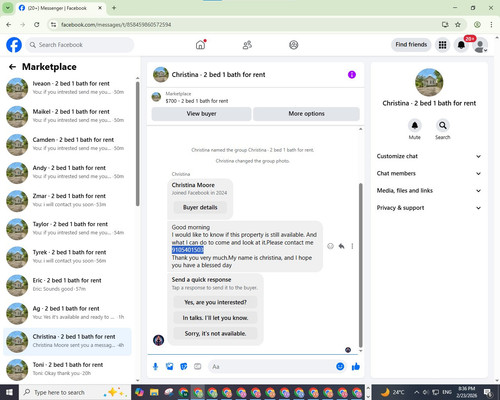Open the account profile avatar menu
The image size is (500, 400).
click(x=480, y=45)
